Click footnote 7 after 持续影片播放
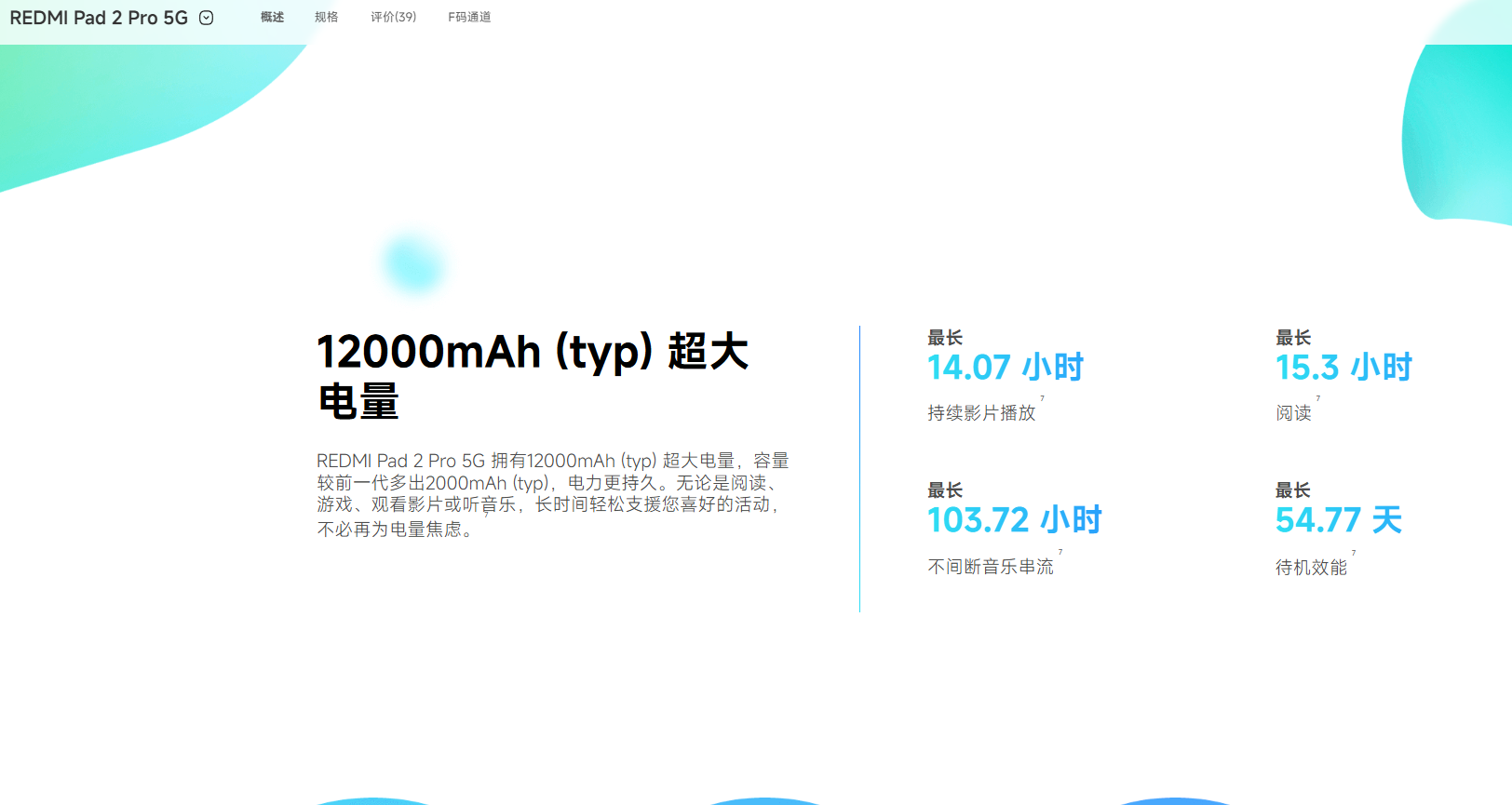The image size is (1512, 805). [1042, 399]
